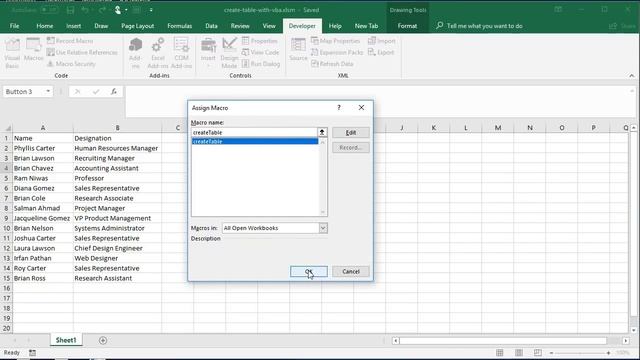This screenshot has width=640, height=360.
Task: Click Expansion Packs
Action: click(337, 52)
